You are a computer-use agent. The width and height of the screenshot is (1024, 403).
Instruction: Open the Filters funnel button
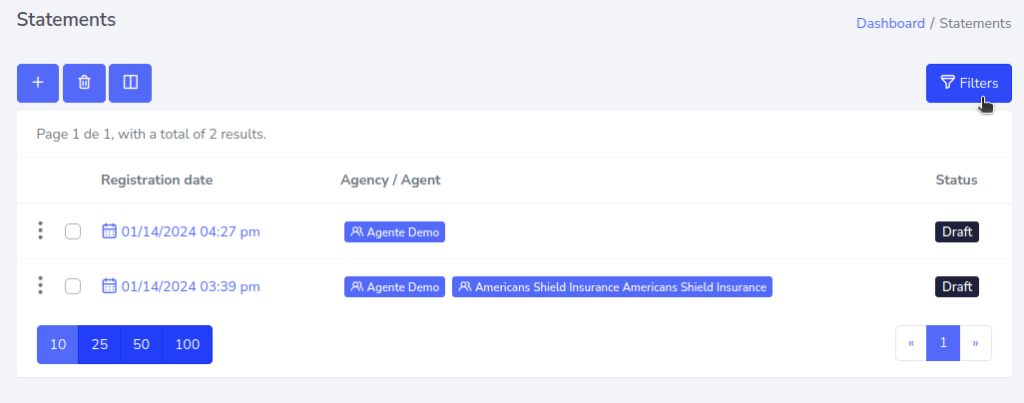(x=968, y=83)
